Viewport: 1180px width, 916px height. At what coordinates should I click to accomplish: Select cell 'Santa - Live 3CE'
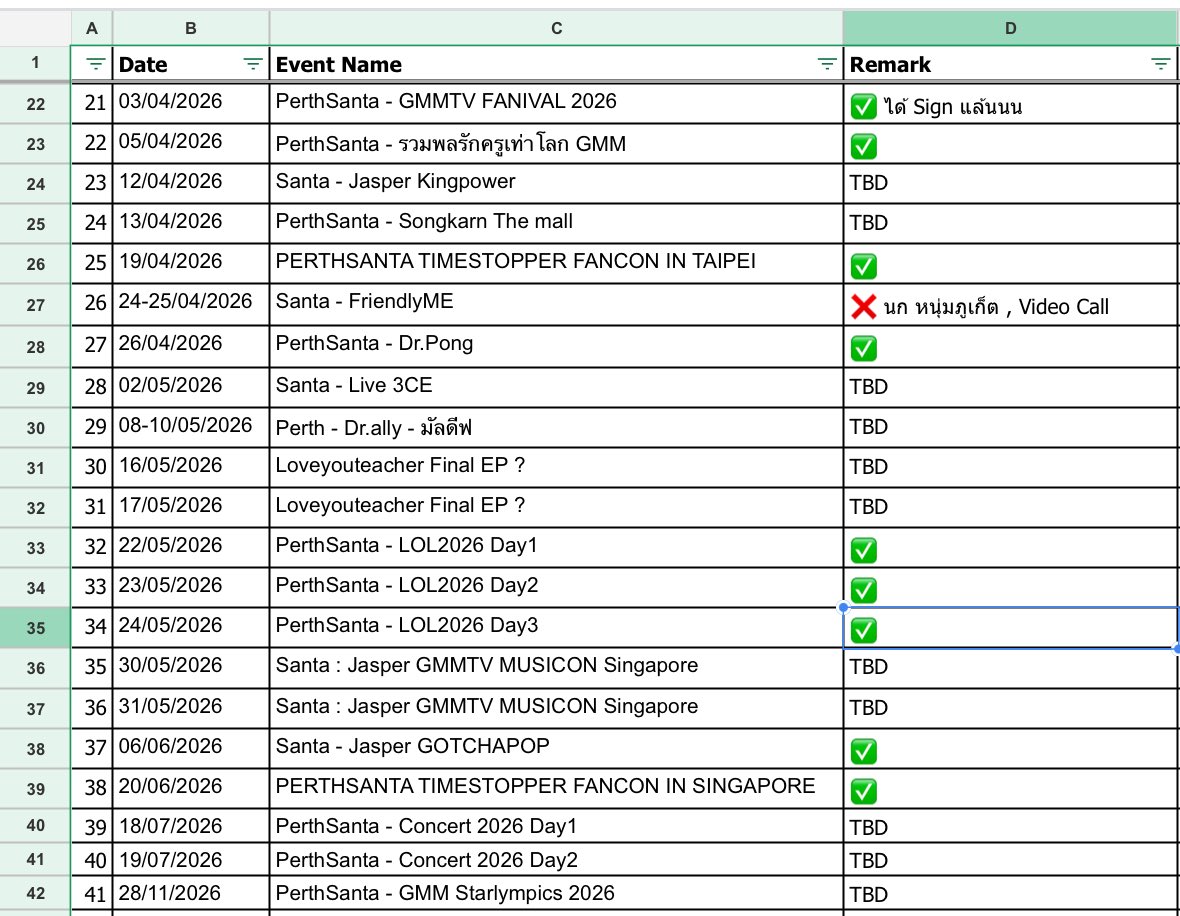pyautogui.click(x=556, y=387)
